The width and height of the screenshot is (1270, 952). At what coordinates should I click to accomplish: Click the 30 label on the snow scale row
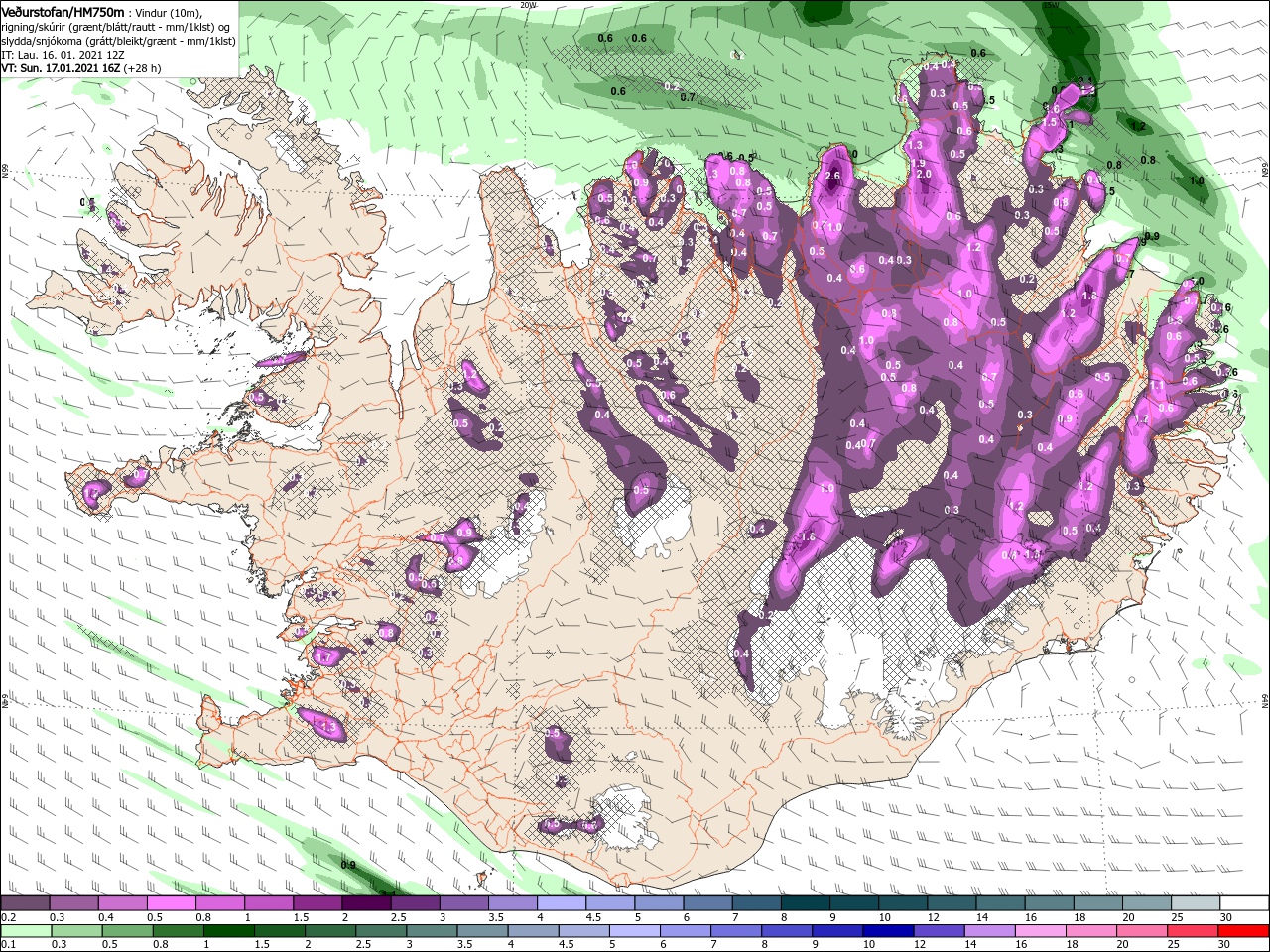1225,918
